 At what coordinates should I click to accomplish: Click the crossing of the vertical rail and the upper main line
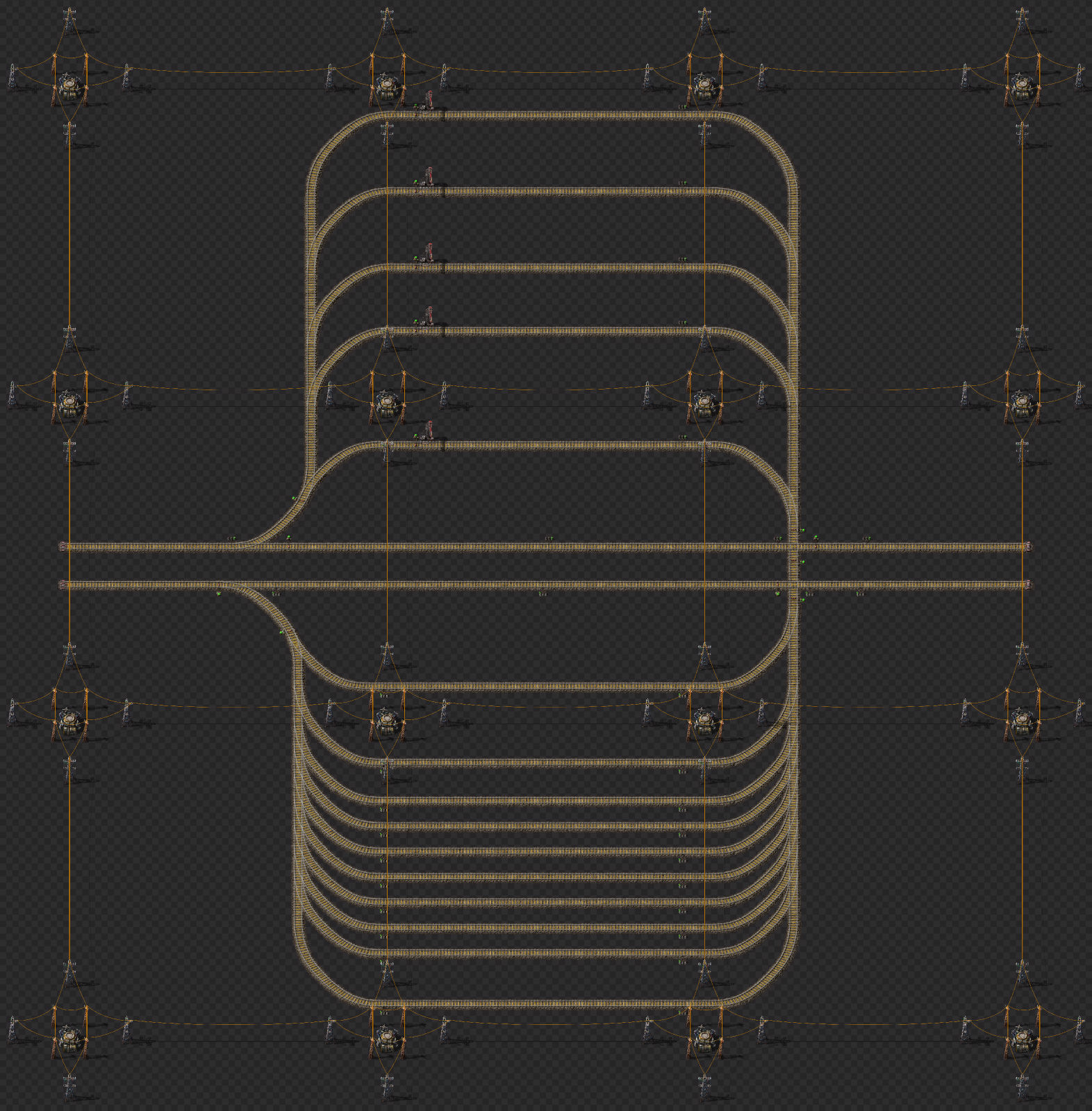click(x=793, y=547)
